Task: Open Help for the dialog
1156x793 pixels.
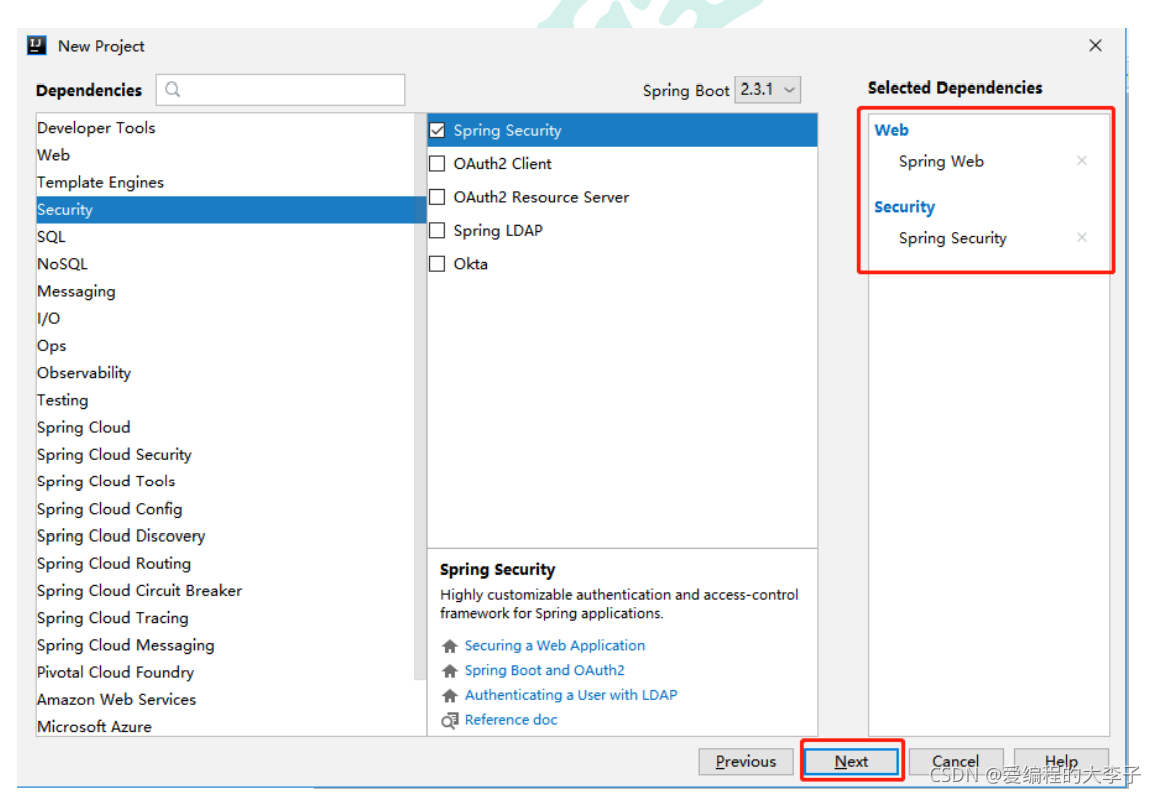Action: pos(1061,761)
